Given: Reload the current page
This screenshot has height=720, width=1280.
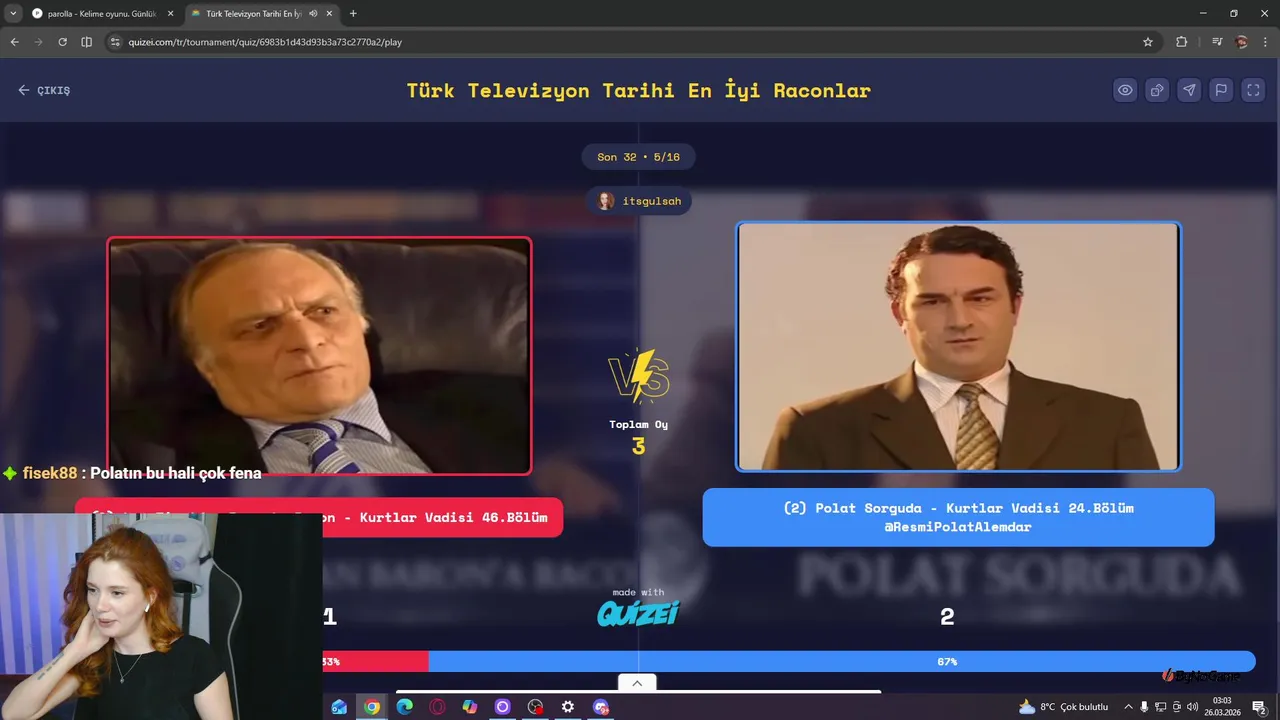Looking at the screenshot, I should tap(62, 42).
